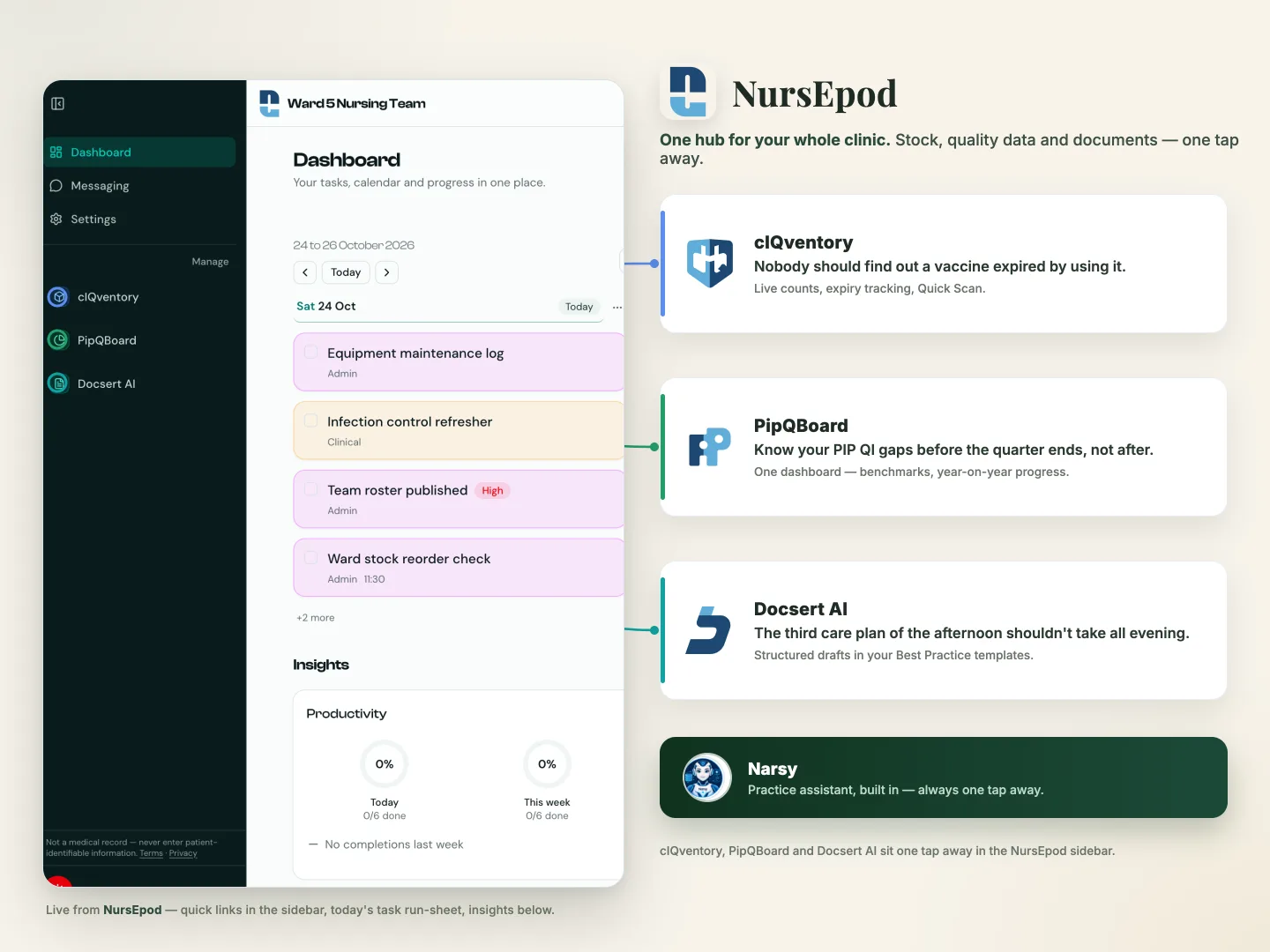Open Dashboard in the sidebar
Screen dimensions: 1270x952
point(139,152)
